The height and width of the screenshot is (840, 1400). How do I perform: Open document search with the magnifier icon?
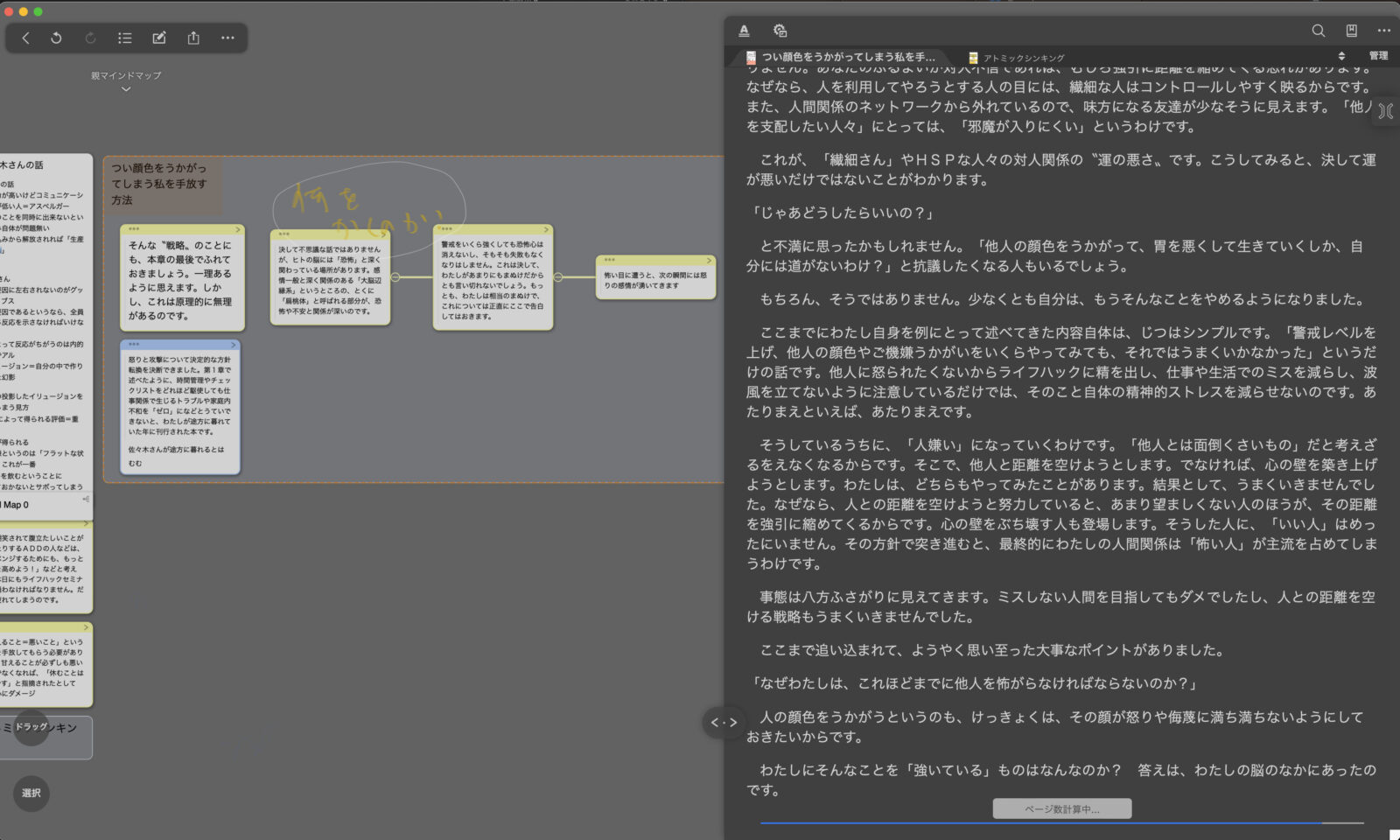click(1318, 31)
